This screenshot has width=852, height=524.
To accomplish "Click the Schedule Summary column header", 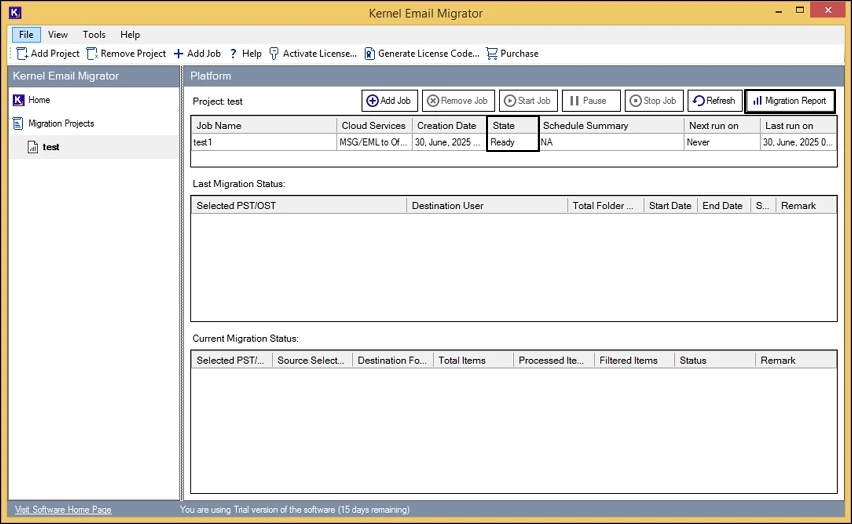I will point(611,126).
